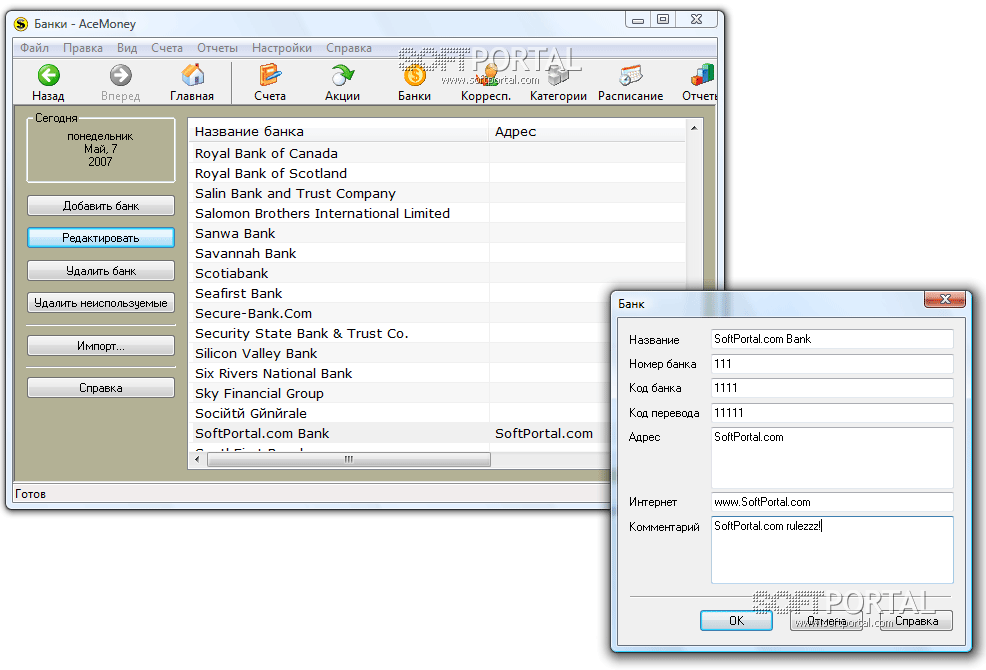This screenshot has width=986, height=670.
Task: Click the Удалить неиспользуемые button
Action: [x=101, y=303]
